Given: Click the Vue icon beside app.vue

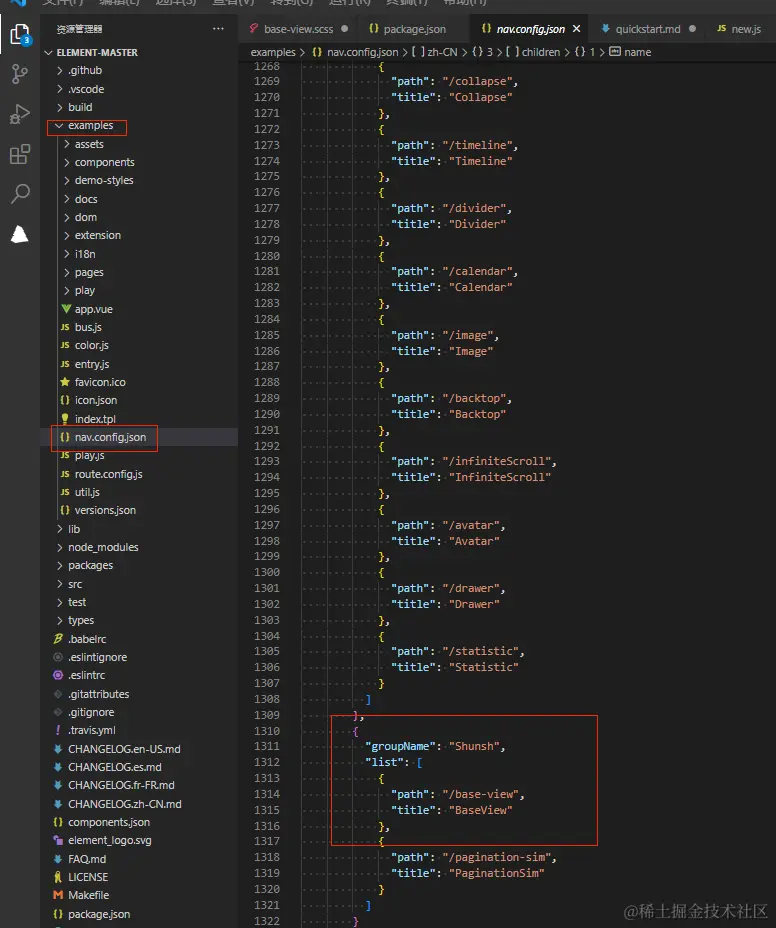Looking at the screenshot, I should [66, 309].
